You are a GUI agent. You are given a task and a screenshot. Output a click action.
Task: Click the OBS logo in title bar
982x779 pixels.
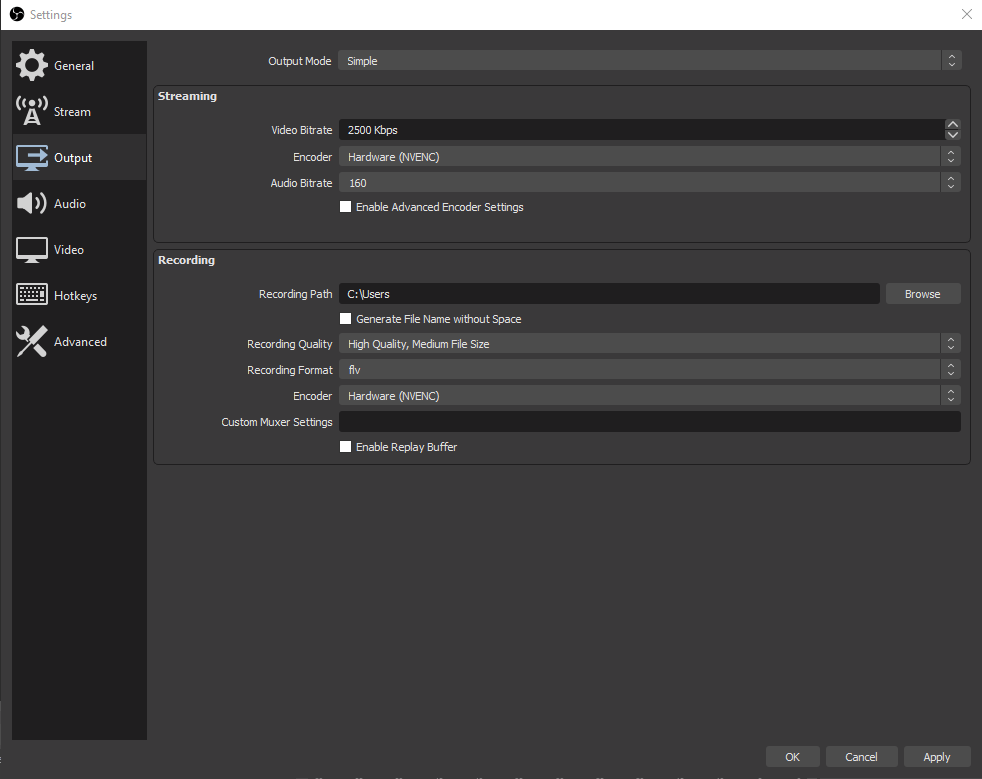(x=16, y=14)
